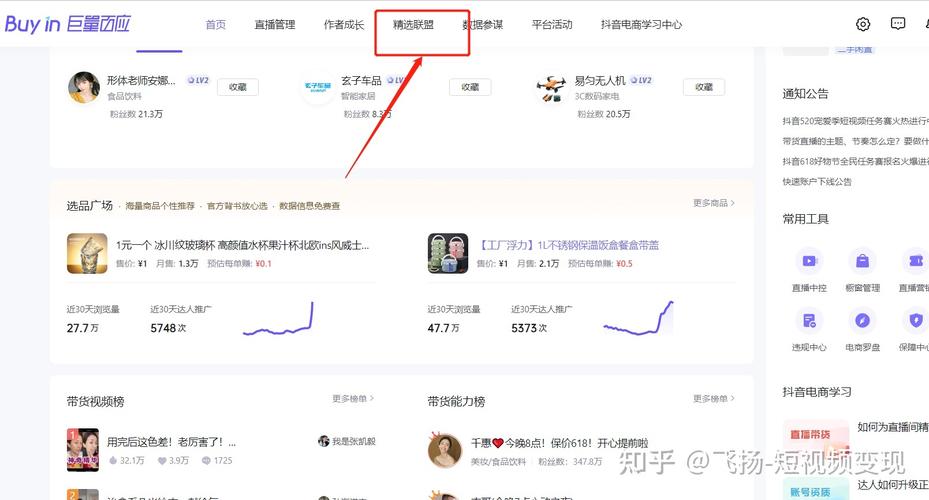Click the 选品广场 section heading
This screenshot has width=929, height=500.
pyautogui.click(x=89, y=206)
